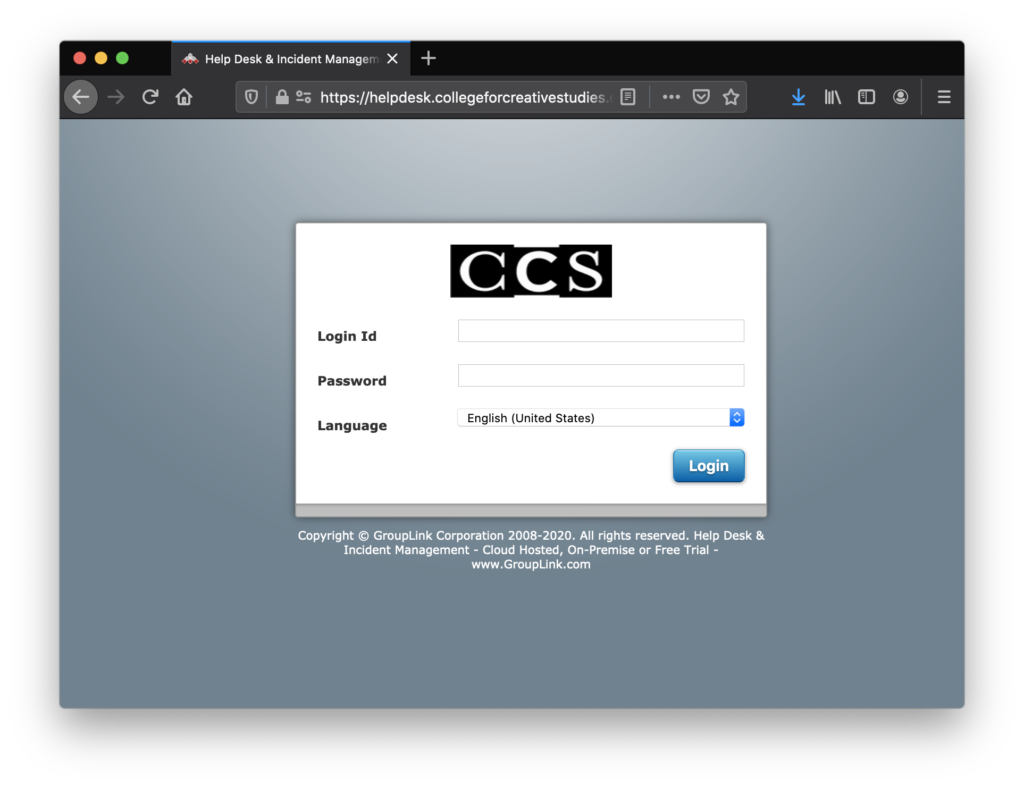This screenshot has width=1024, height=787.
Task: Open a new tab with plus button
Action: point(428,58)
